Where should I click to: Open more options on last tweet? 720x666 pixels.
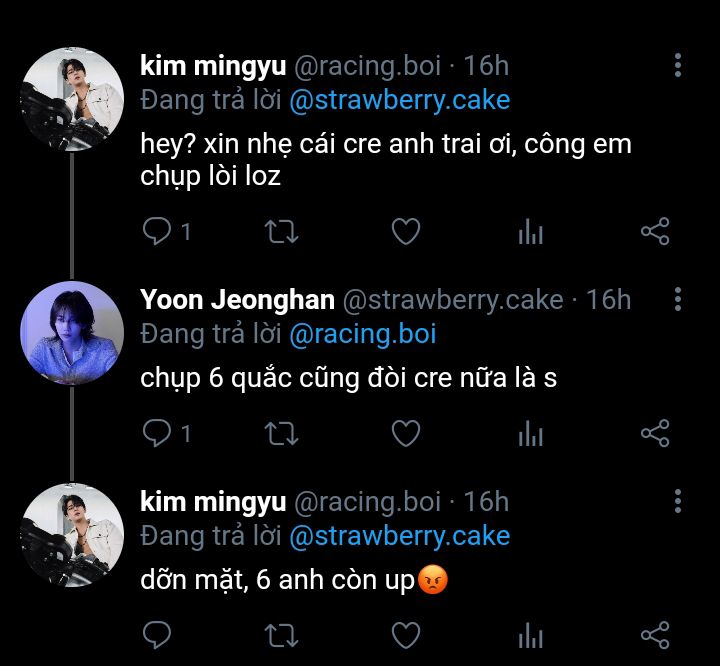click(x=678, y=501)
